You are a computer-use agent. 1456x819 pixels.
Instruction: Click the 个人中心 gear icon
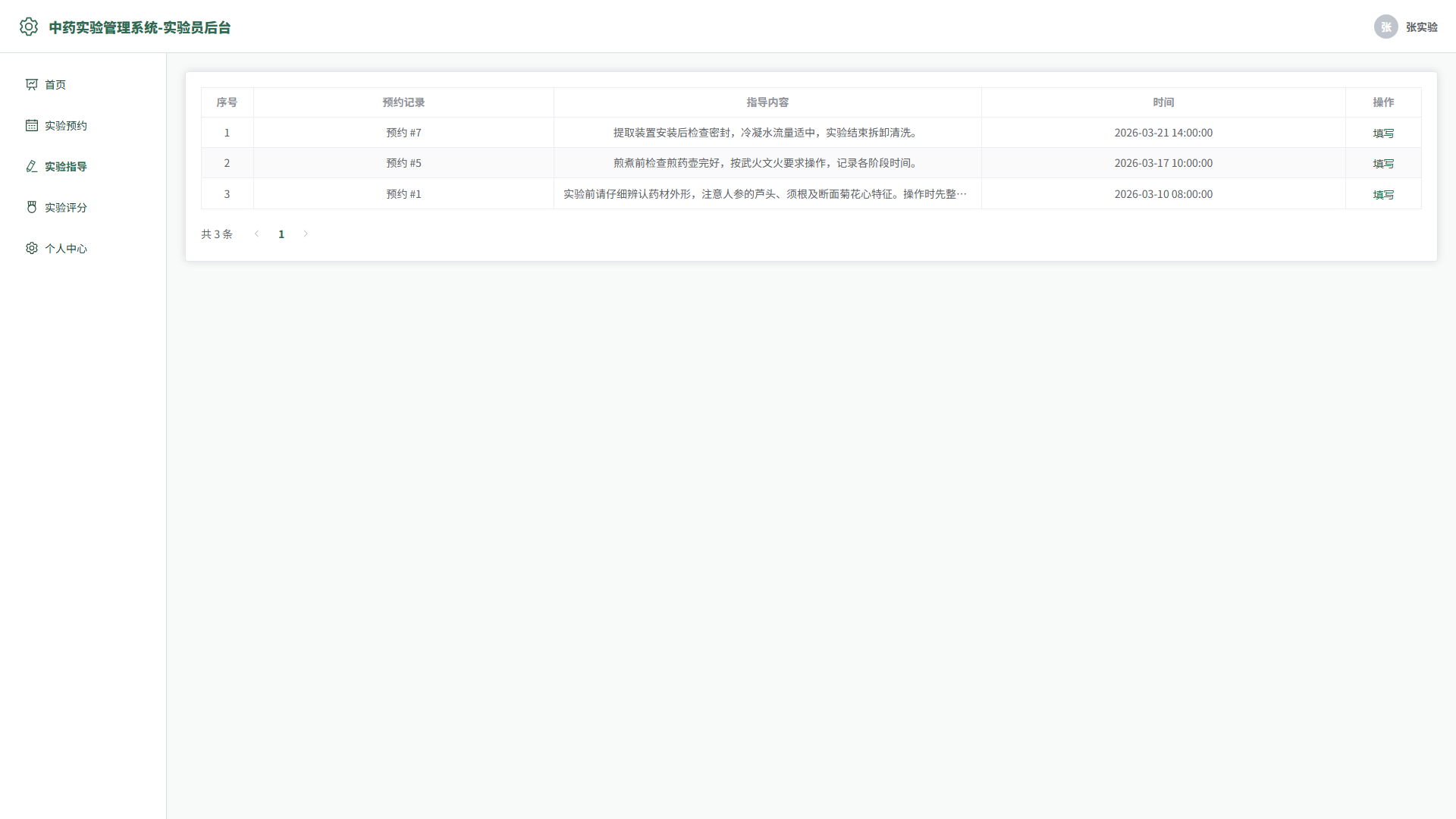pos(32,248)
